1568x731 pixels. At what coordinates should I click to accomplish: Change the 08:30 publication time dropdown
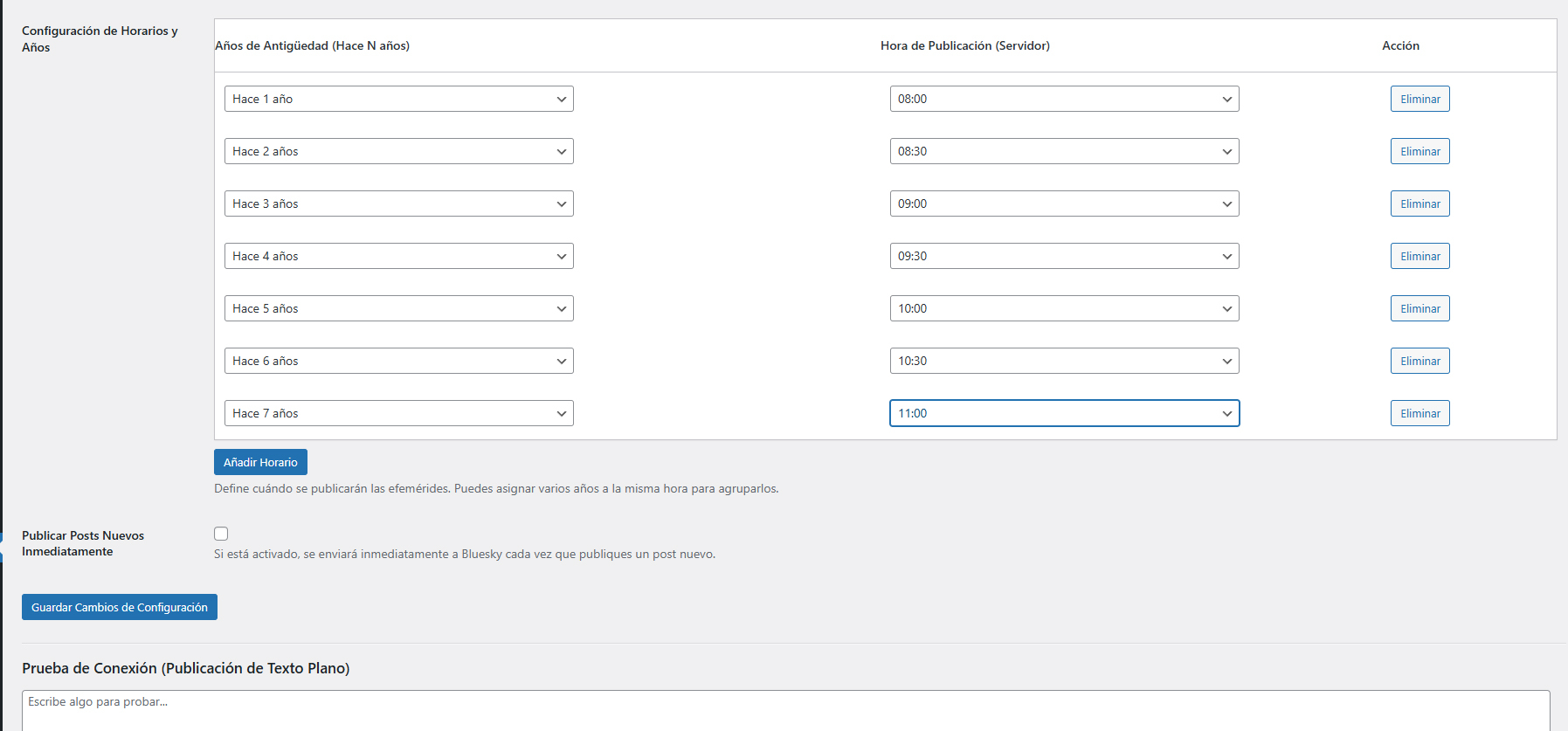point(1064,151)
